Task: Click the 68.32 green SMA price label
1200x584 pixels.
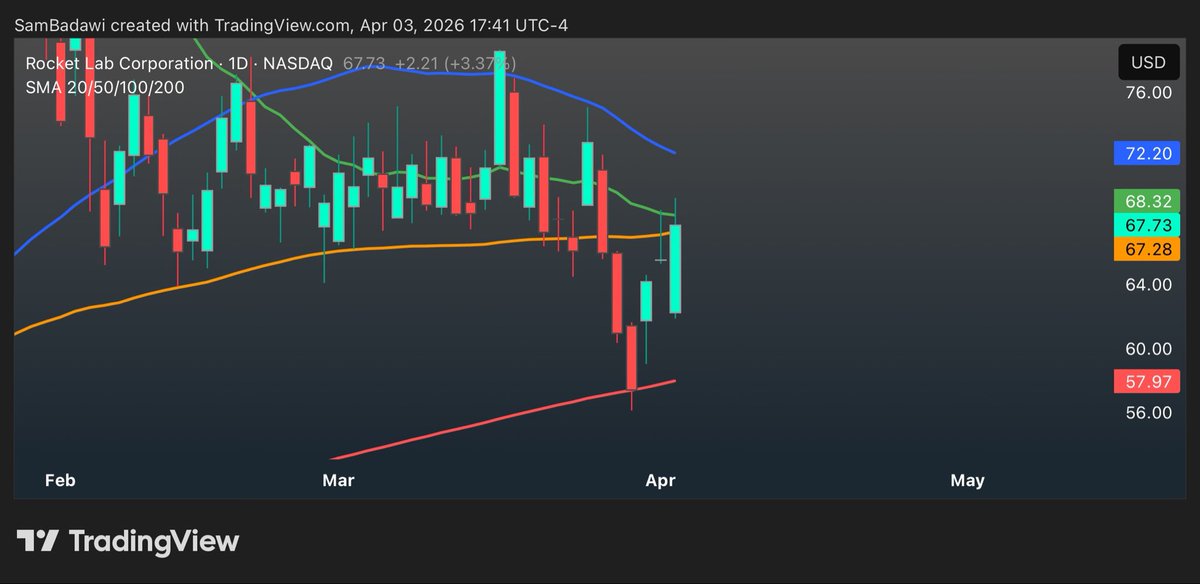Action: coord(1147,200)
